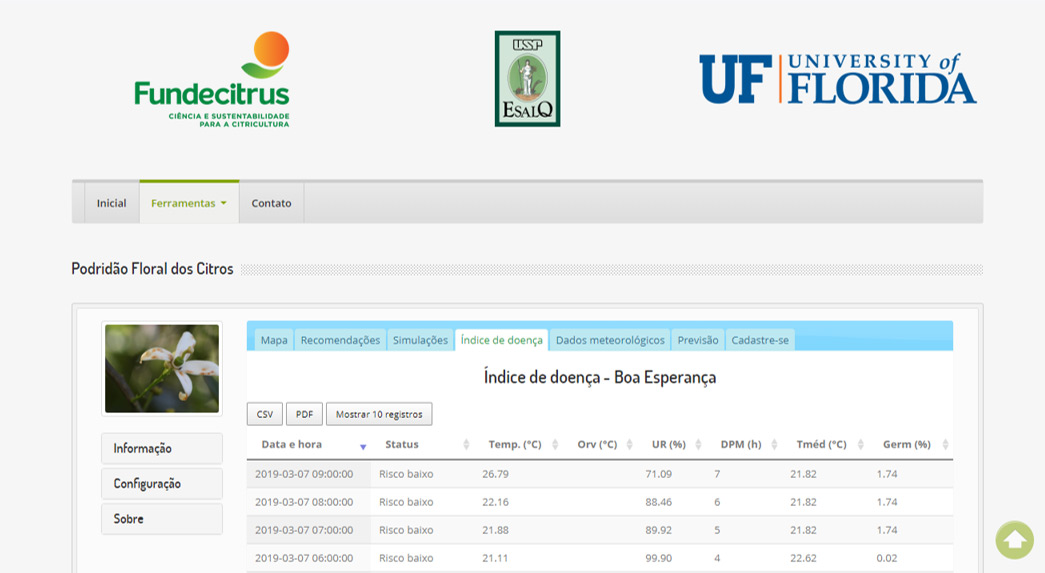Switch to the Mapa tab
Viewport: 1045px width, 573px height.
(274, 340)
